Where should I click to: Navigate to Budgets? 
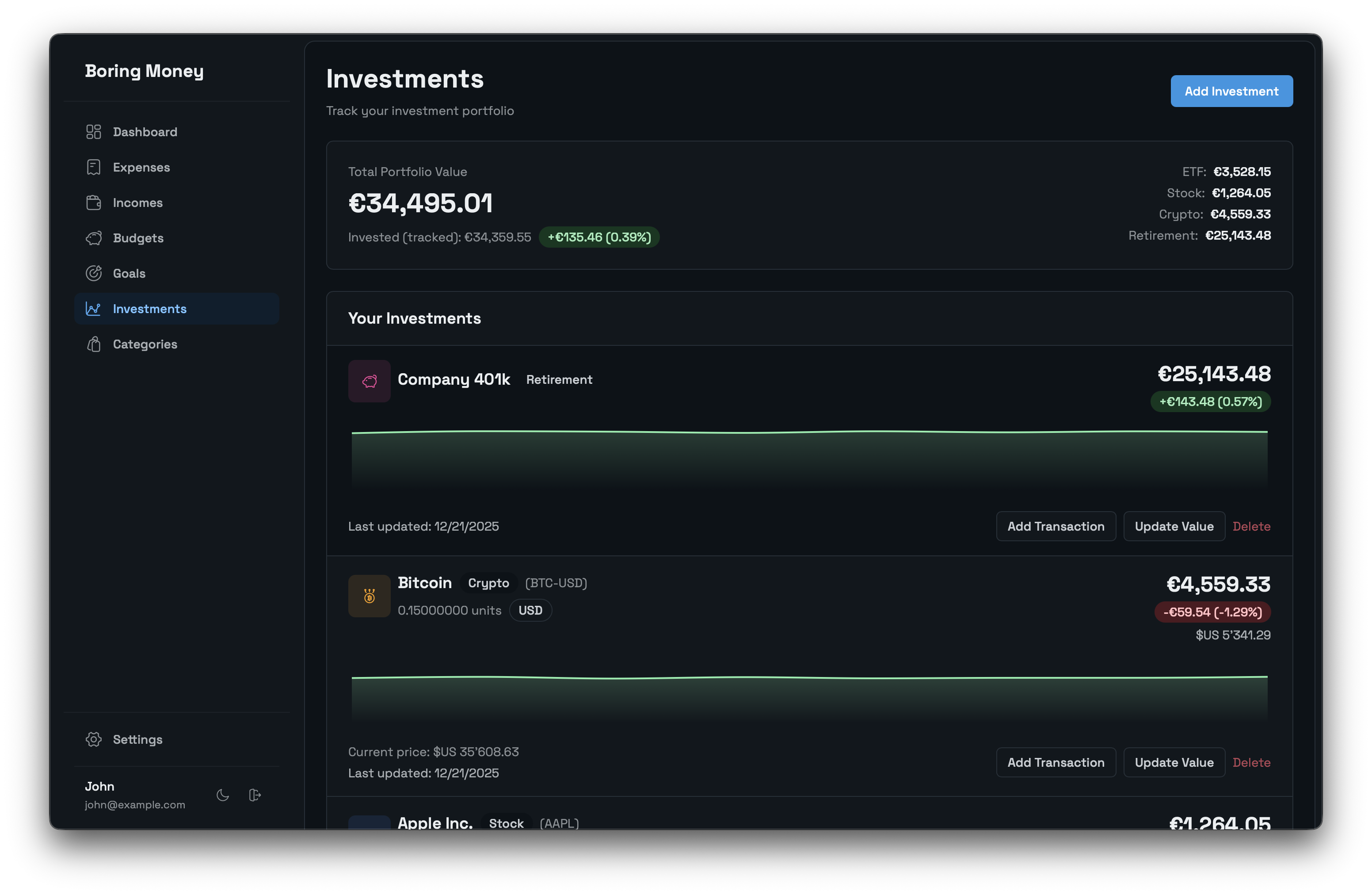[176, 238]
